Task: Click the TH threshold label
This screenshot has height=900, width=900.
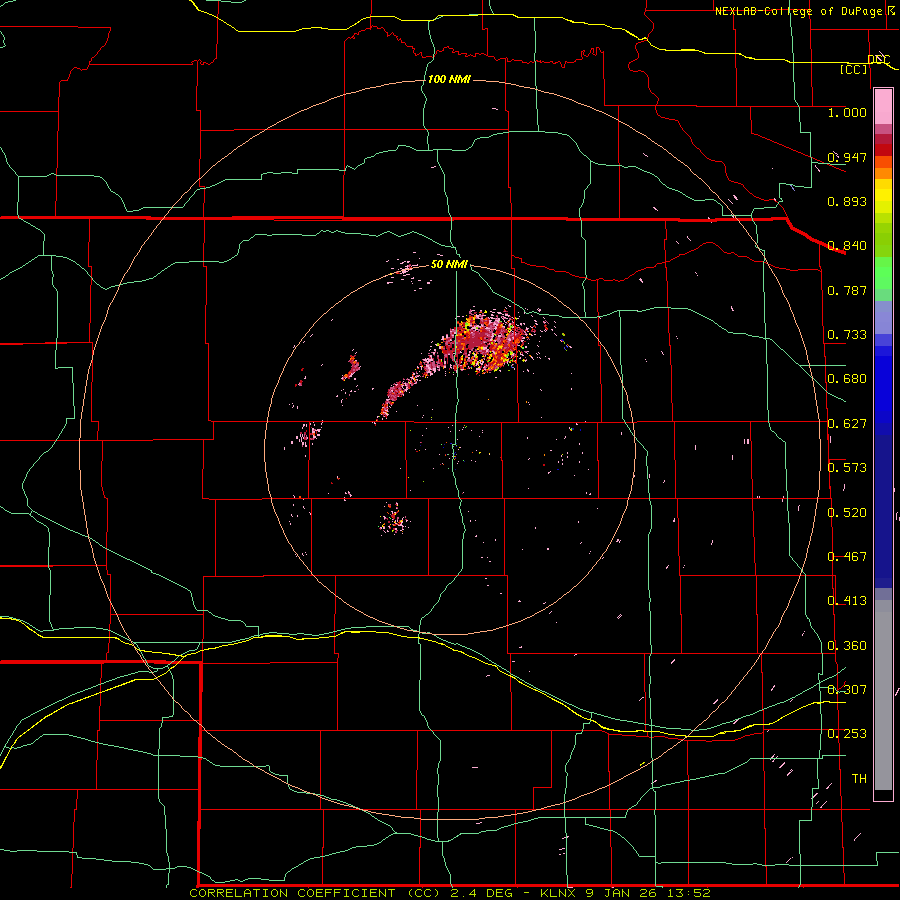Action: 859,779
